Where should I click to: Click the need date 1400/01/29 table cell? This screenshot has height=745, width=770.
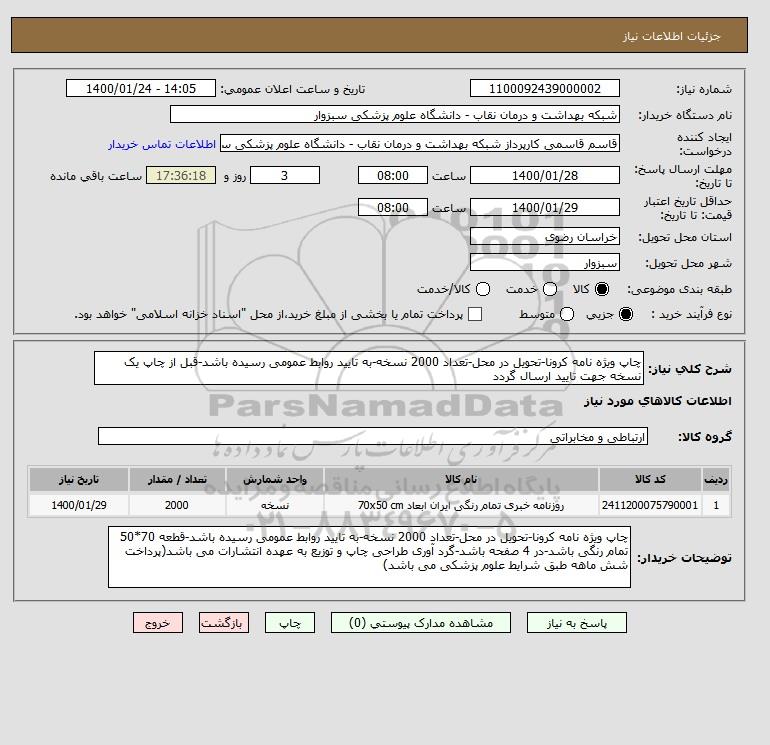(79, 505)
